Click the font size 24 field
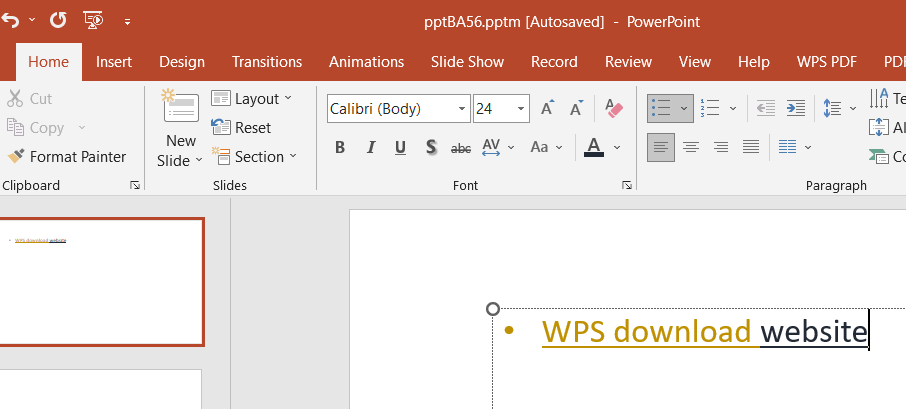906x409 pixels. click(493, 109)
